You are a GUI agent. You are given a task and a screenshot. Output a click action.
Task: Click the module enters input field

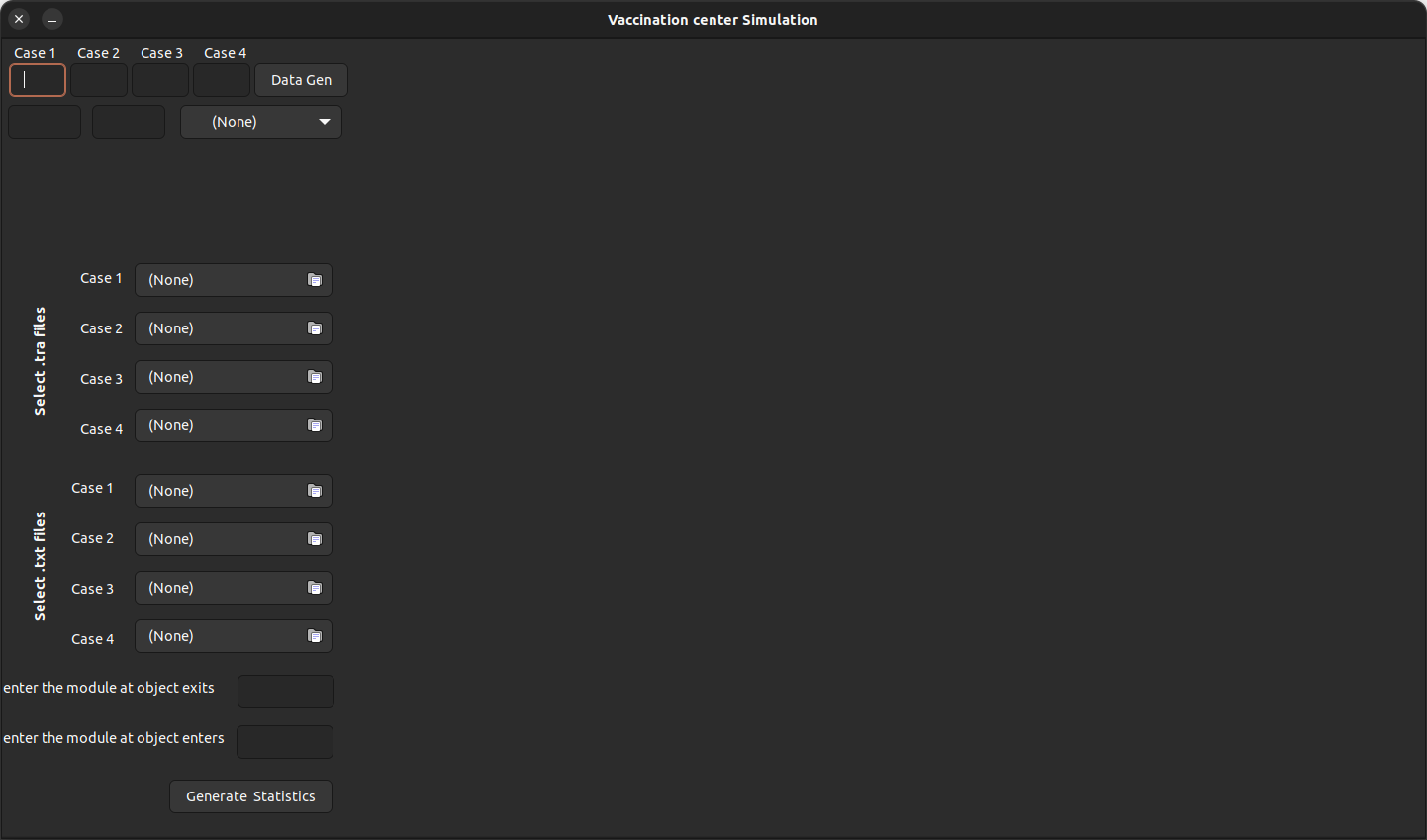284,741
